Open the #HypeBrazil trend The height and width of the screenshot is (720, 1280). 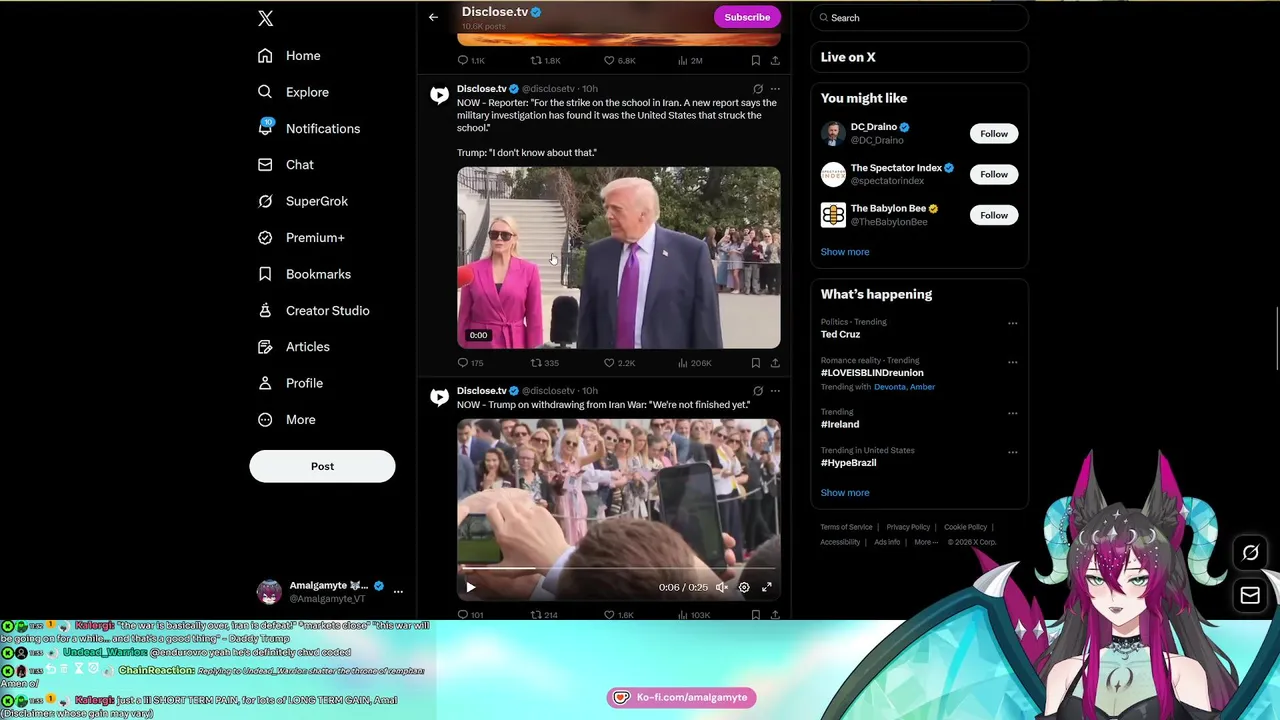(848, 463)
